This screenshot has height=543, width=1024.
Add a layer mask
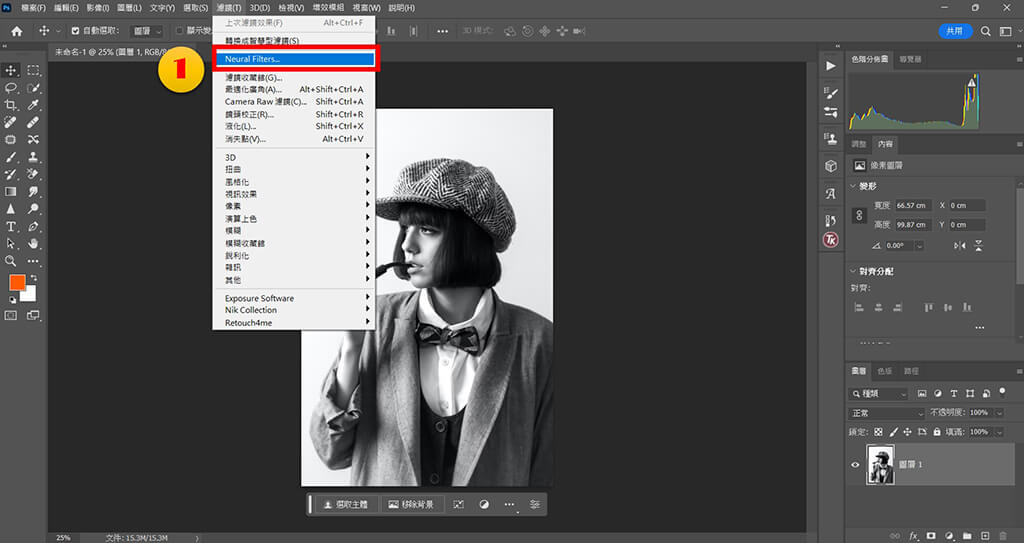tap(931, 536)
